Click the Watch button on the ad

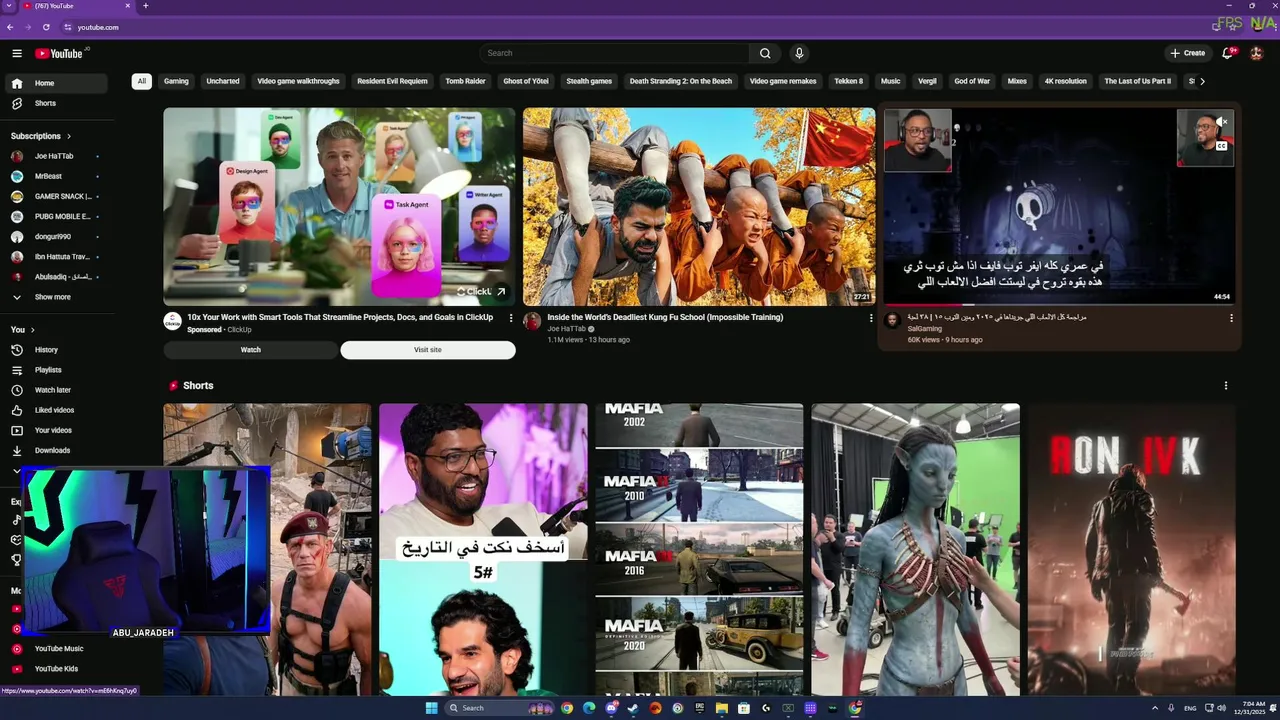tap(251, 350)
